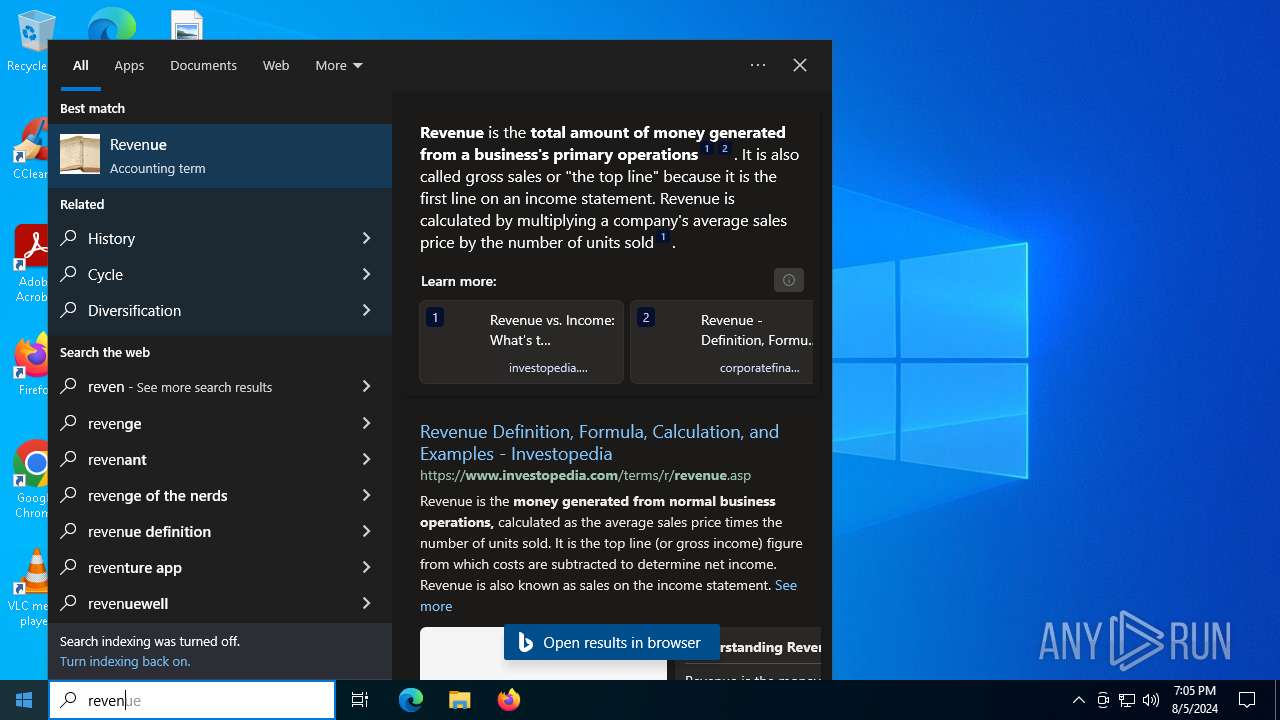Screen dimensions: 1280x720
Task: Open File Explorer from the taskbar
Action: click(460, 700)
